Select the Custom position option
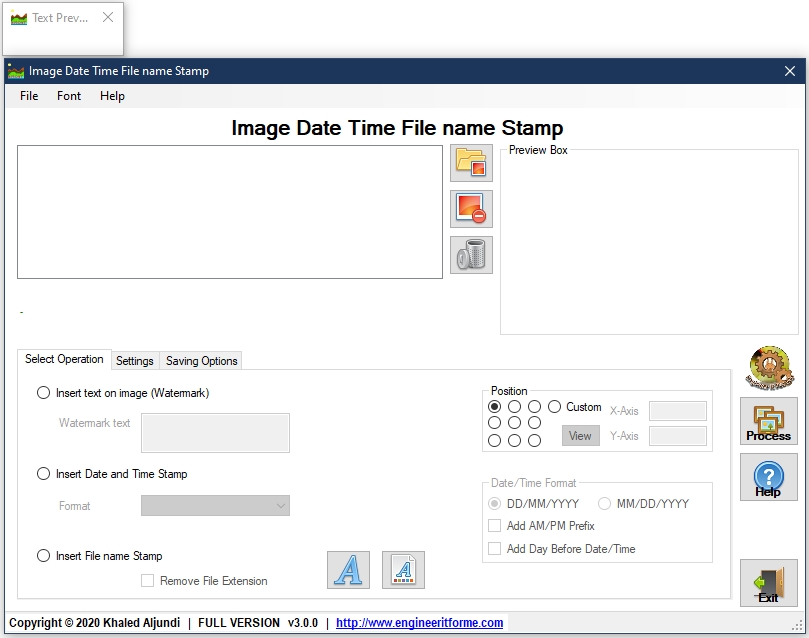 555,406
